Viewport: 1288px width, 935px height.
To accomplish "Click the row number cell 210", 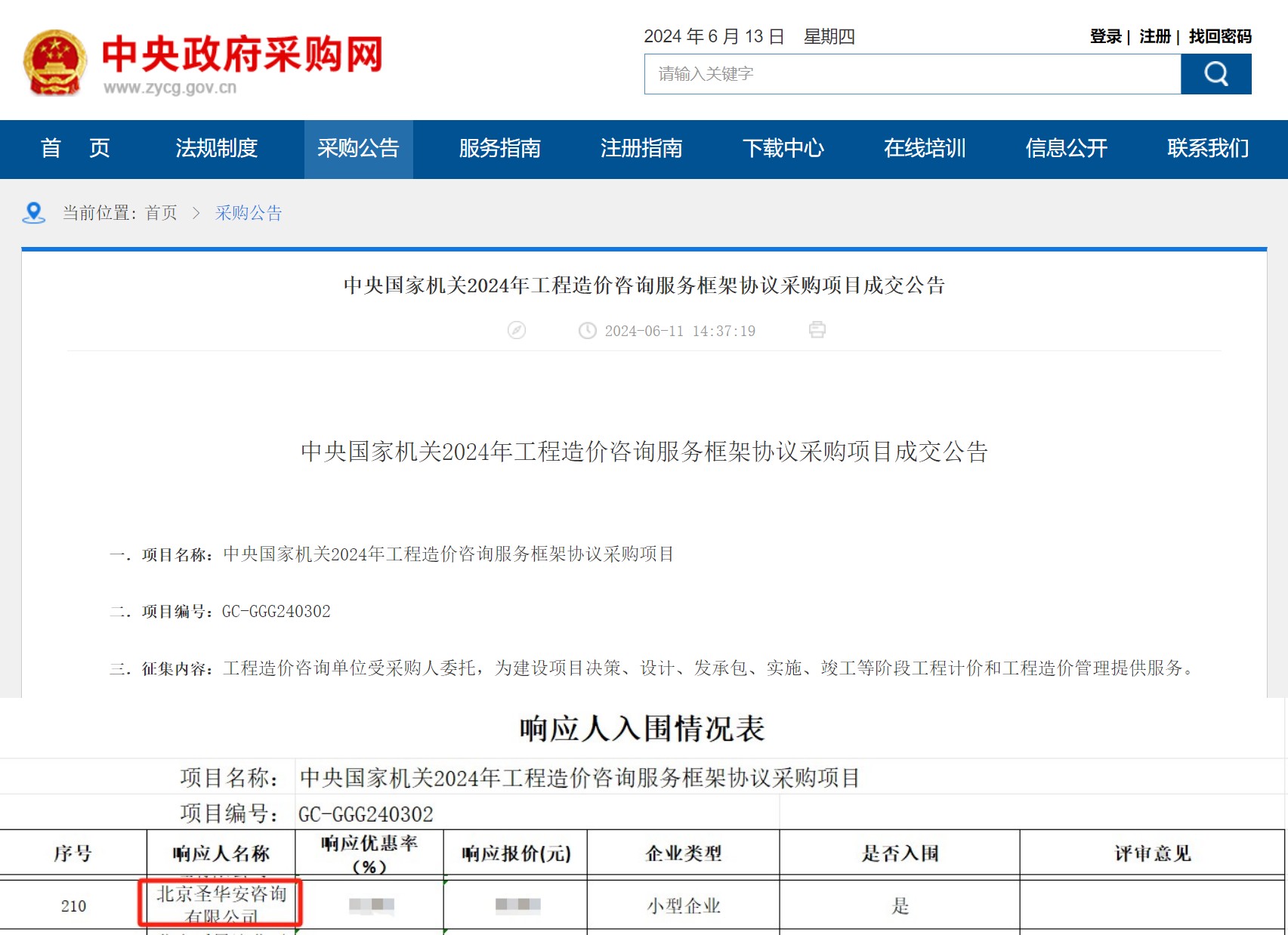I will [73, 906].
